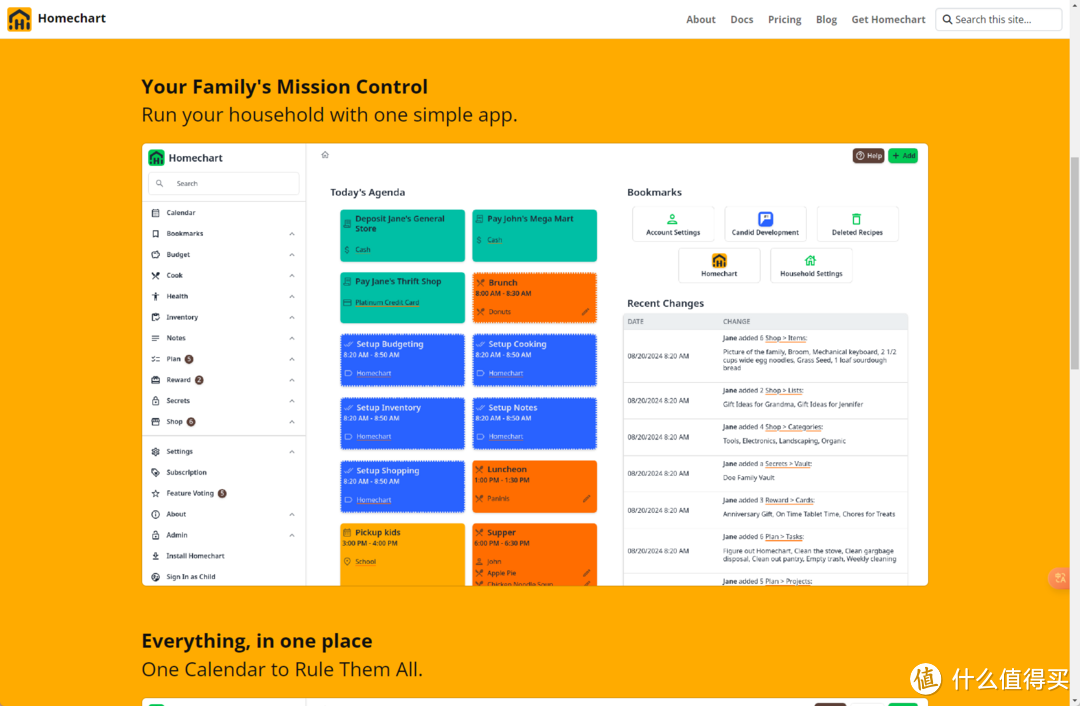Click the home breadcrumb icon in app
The height and width of the screenshot is (706, 1080).
(x=325, y=155)
